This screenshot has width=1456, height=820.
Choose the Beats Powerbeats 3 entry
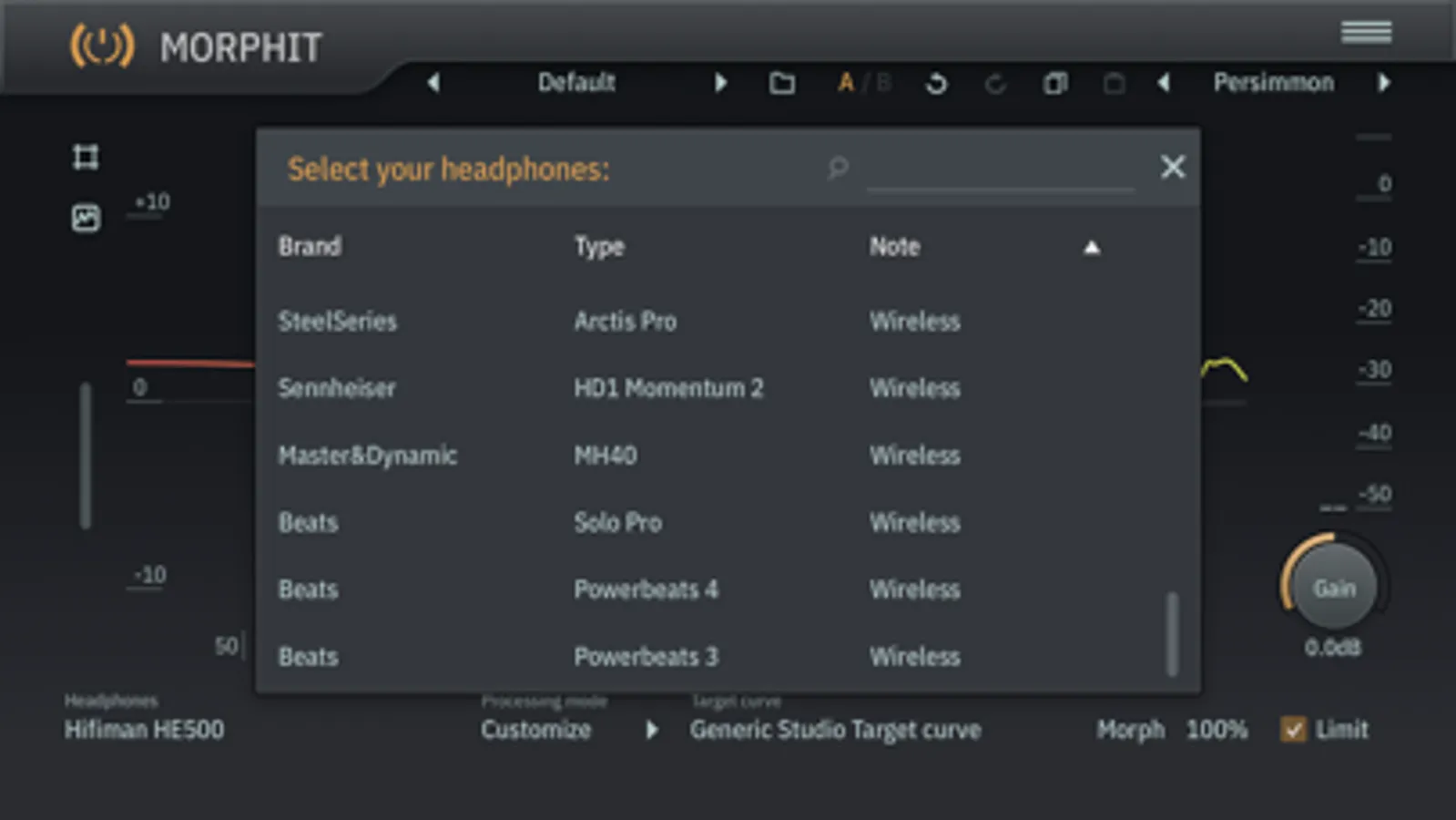point(710,657)
